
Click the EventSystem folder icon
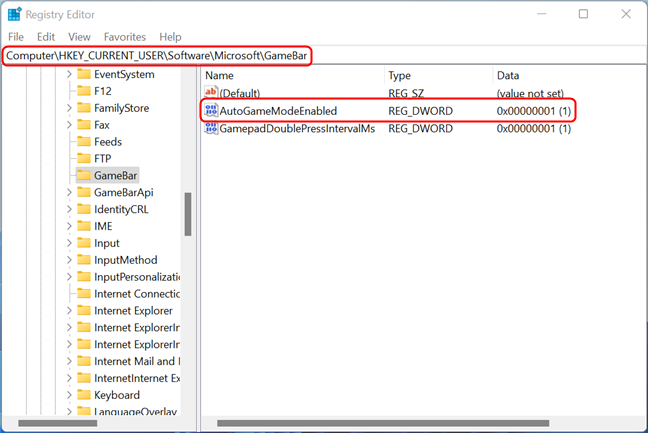tap(84, 74)
